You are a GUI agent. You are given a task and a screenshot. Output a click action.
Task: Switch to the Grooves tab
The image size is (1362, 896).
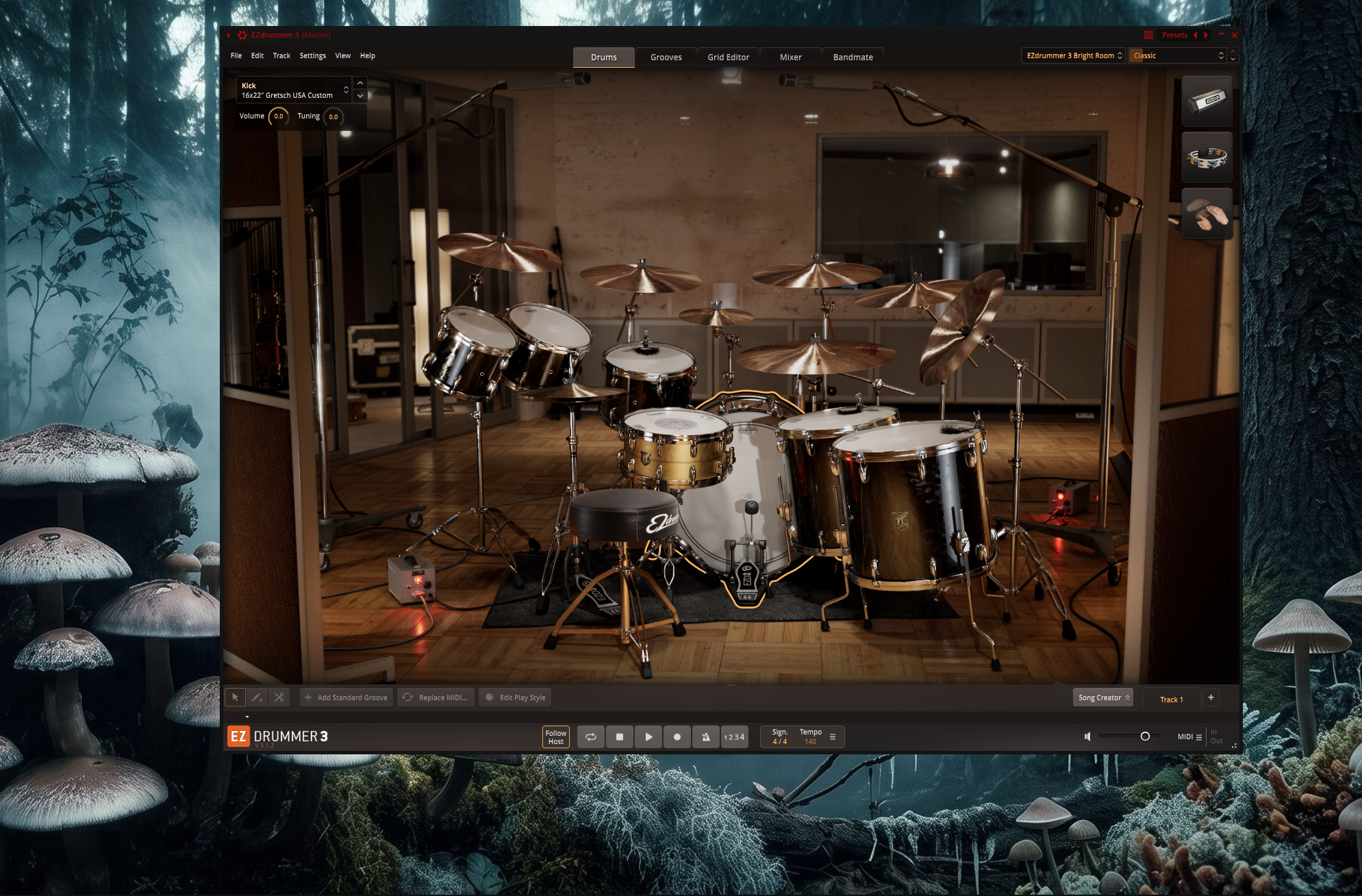[x=666, y=57]
